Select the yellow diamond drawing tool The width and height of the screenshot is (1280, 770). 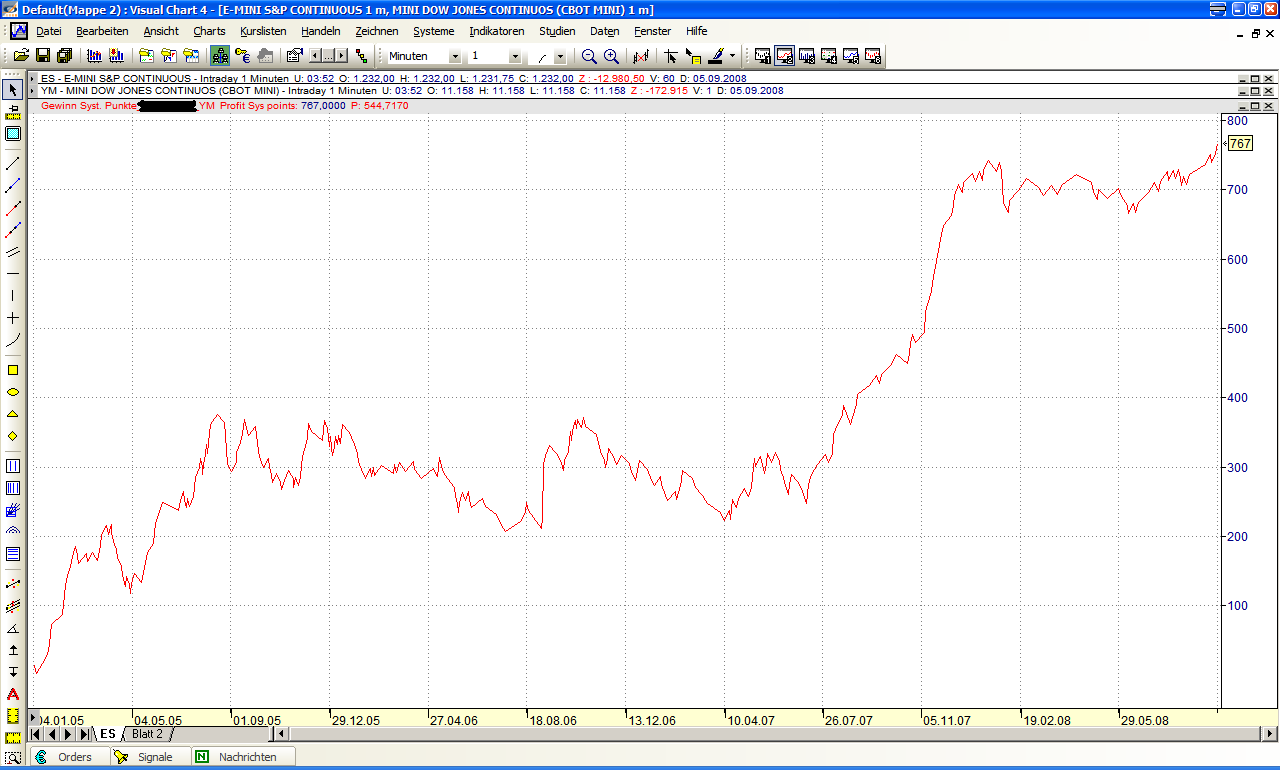(x=13, y=436)
